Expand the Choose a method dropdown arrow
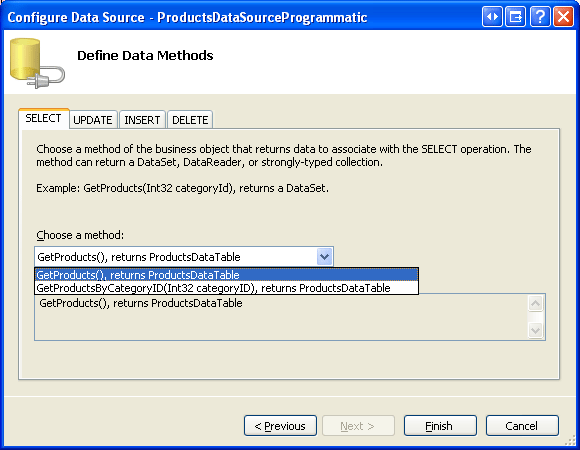 324,257
